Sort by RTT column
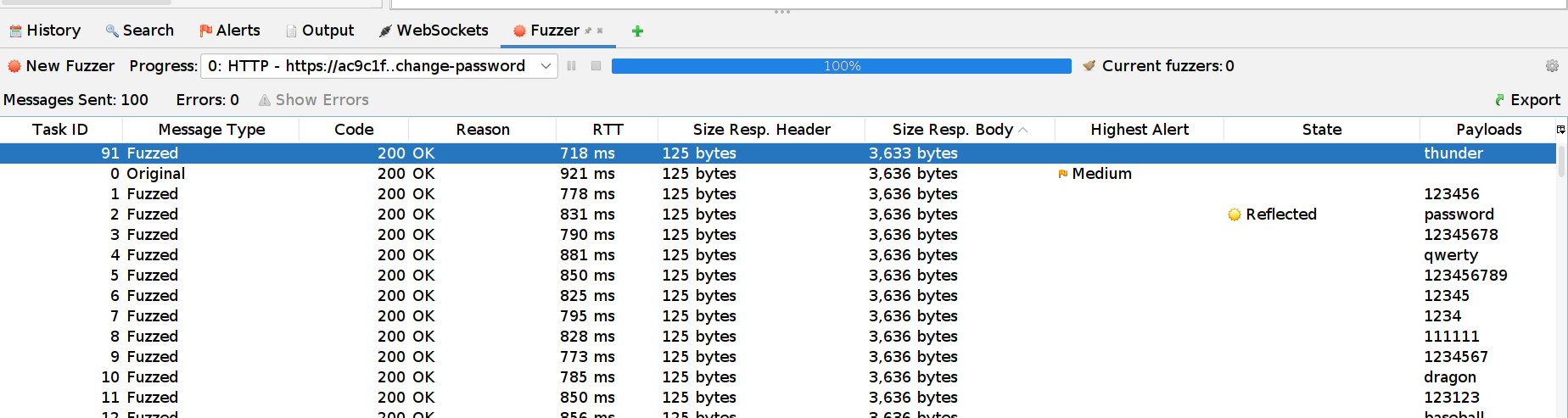This screenshot has width=1568, height=418. coord(608,130)
